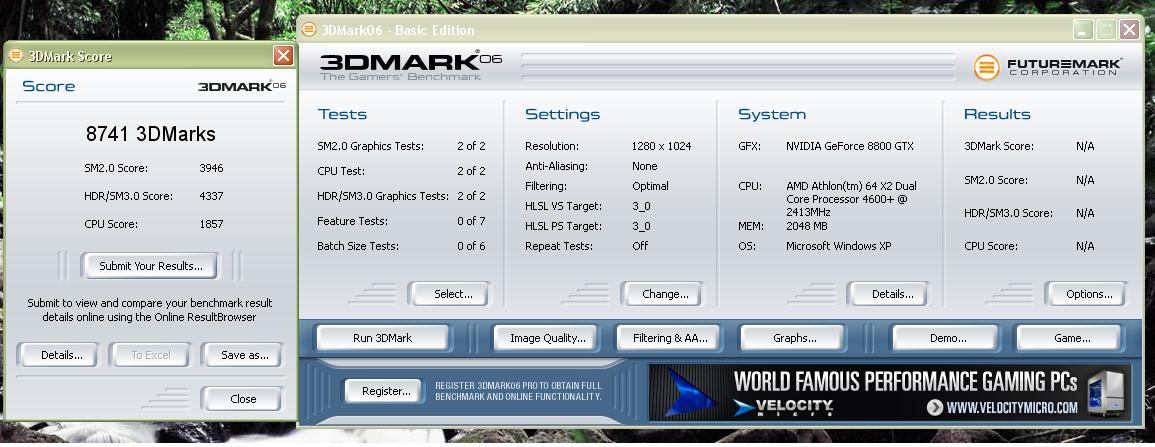Click the Register 3DMark06 Pro description text

click(519, 391)
